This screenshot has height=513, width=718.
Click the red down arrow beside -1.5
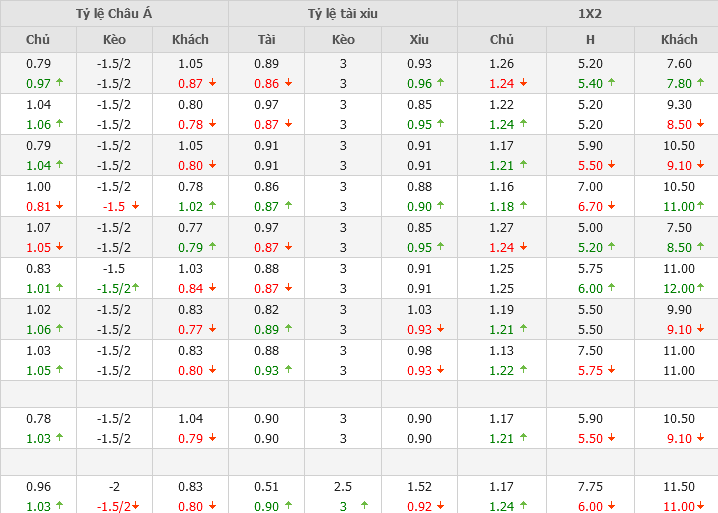pyautogui.click(x=134, y=207)
